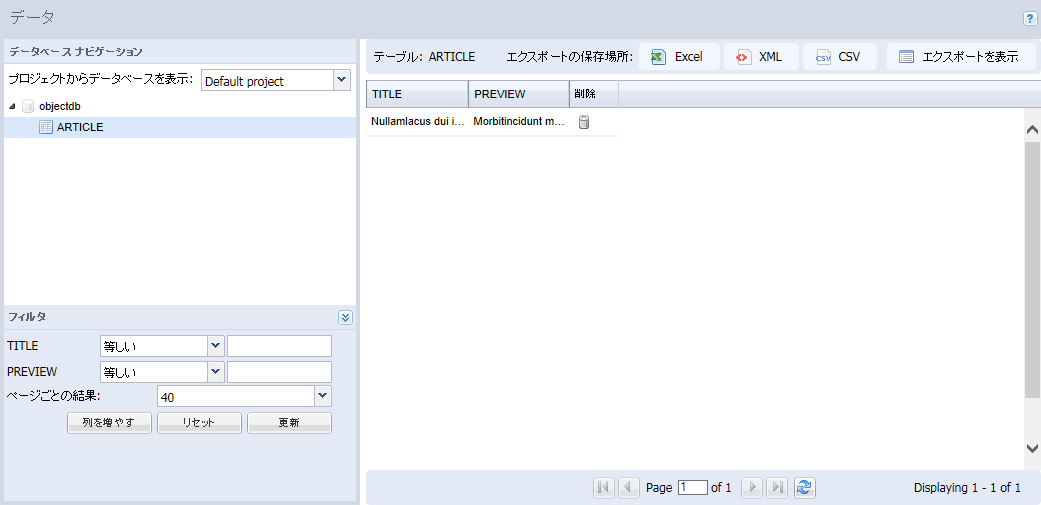Image resolution: width=1041 pixels, height=505 pixels.
Task: Go to the first page icon
Action: pyautogui.click(x=603, y=487)
